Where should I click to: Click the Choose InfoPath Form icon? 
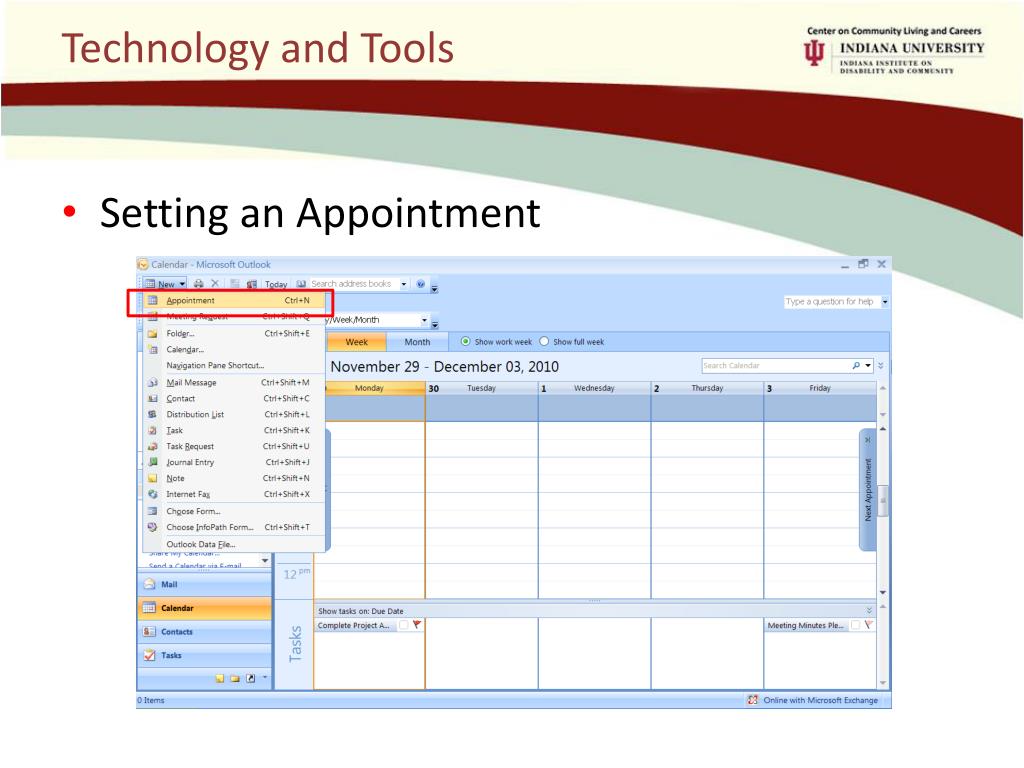click(x=153, y=527)
